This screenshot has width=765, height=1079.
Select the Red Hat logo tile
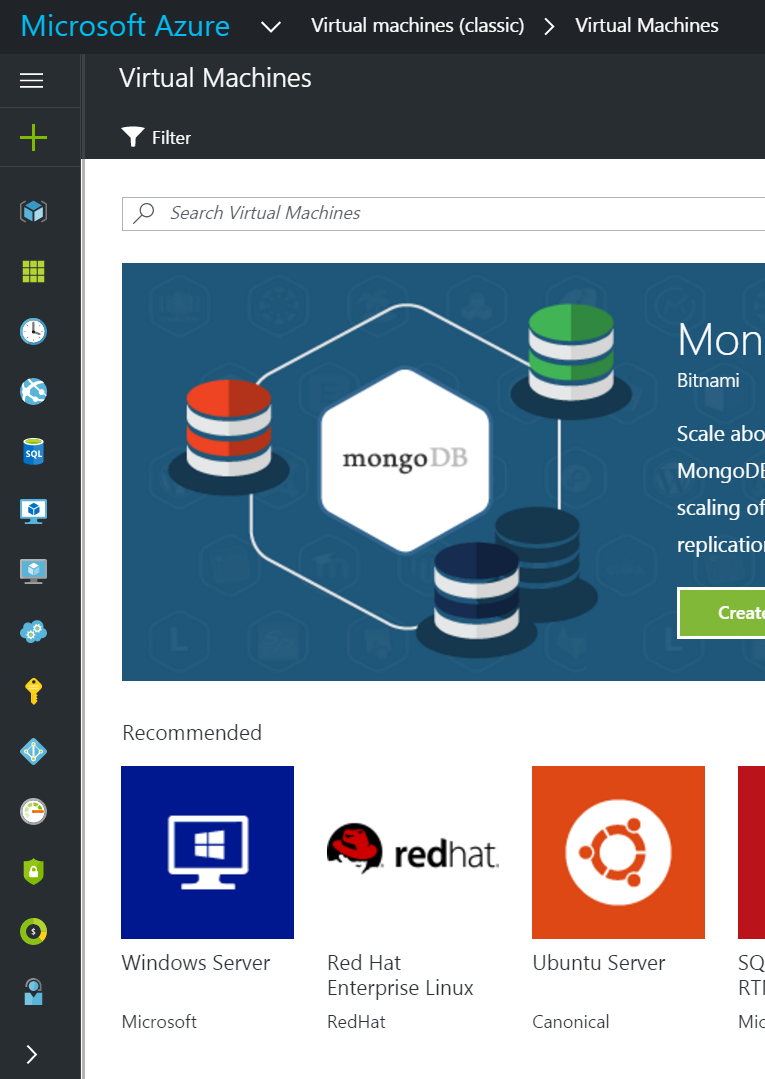[413, 852]
